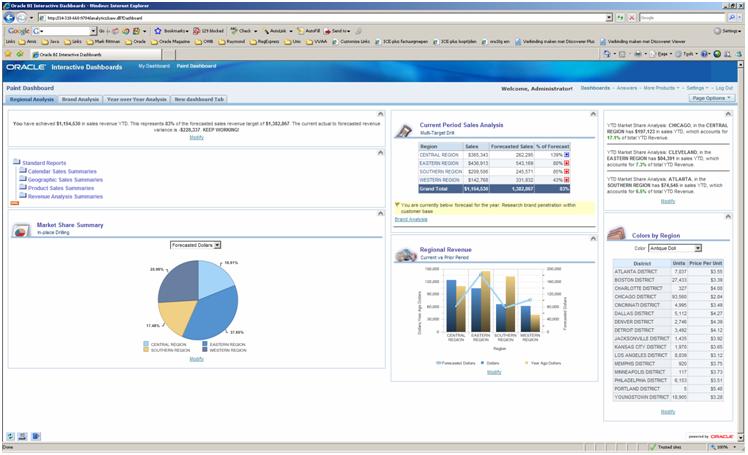Viewport: 748px width, 455px height.
Task: Open the Page Options dropdown
Action: point(711,98)
